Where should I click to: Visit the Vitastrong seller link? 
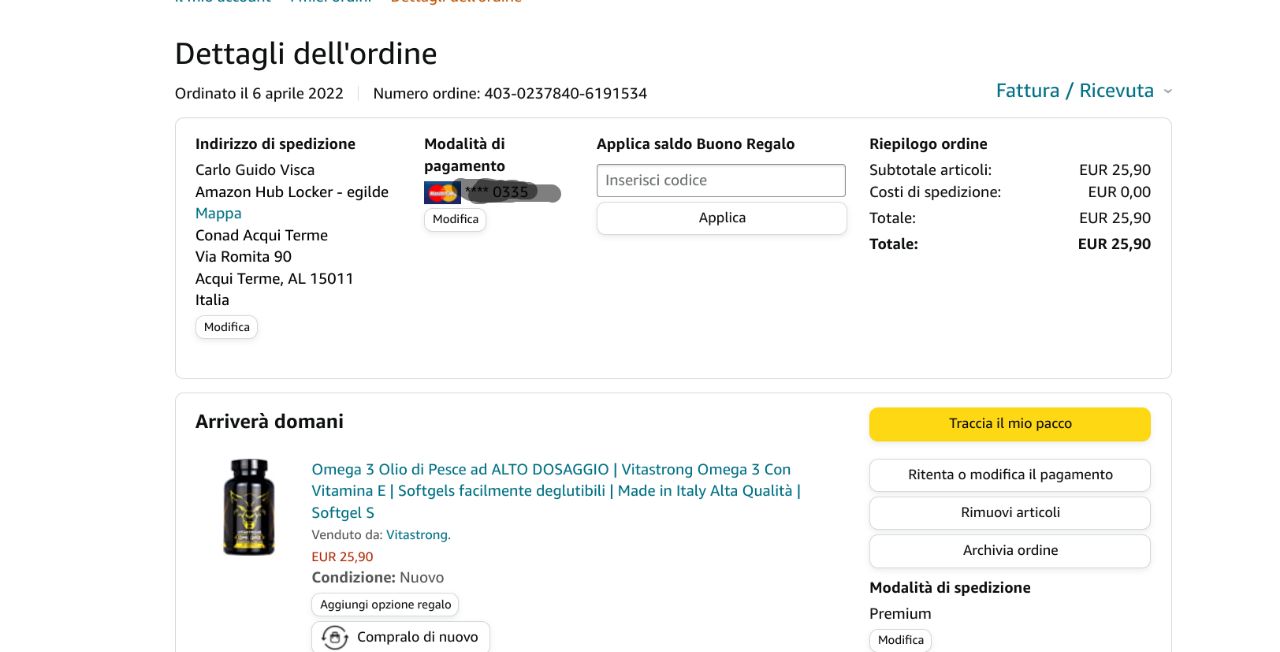(x=418, y=535)
